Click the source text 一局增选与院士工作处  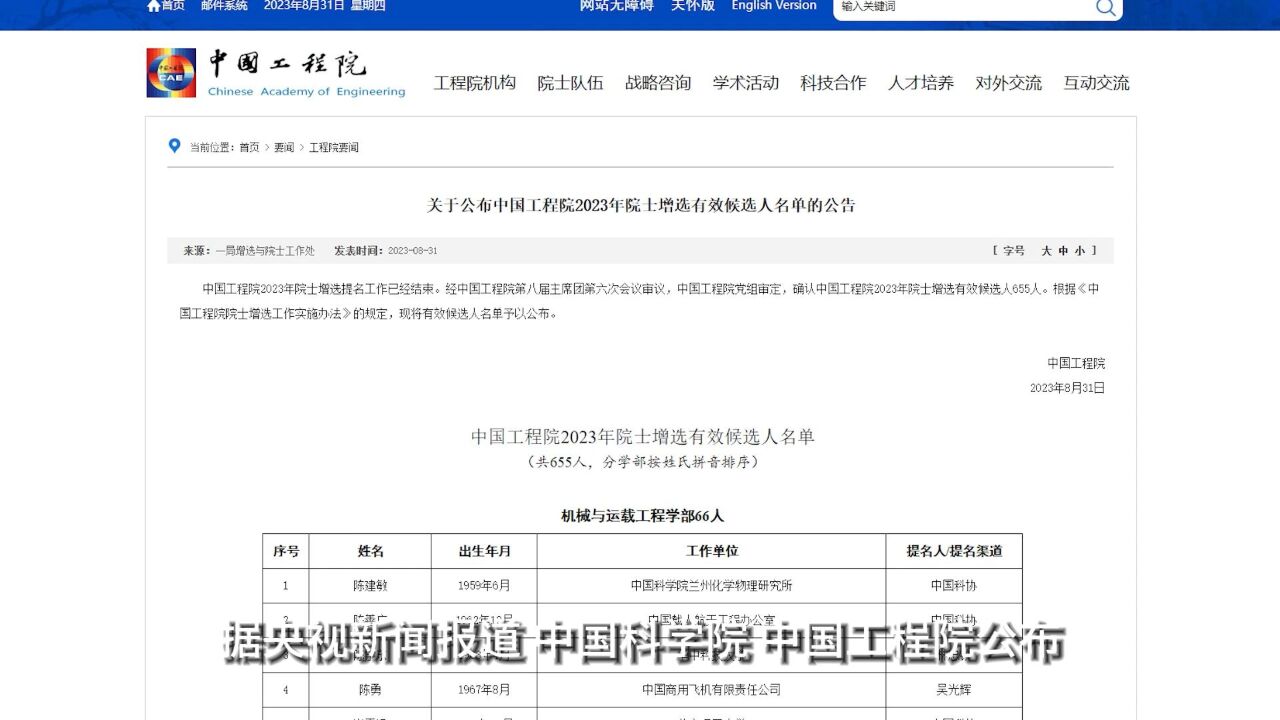265,251
